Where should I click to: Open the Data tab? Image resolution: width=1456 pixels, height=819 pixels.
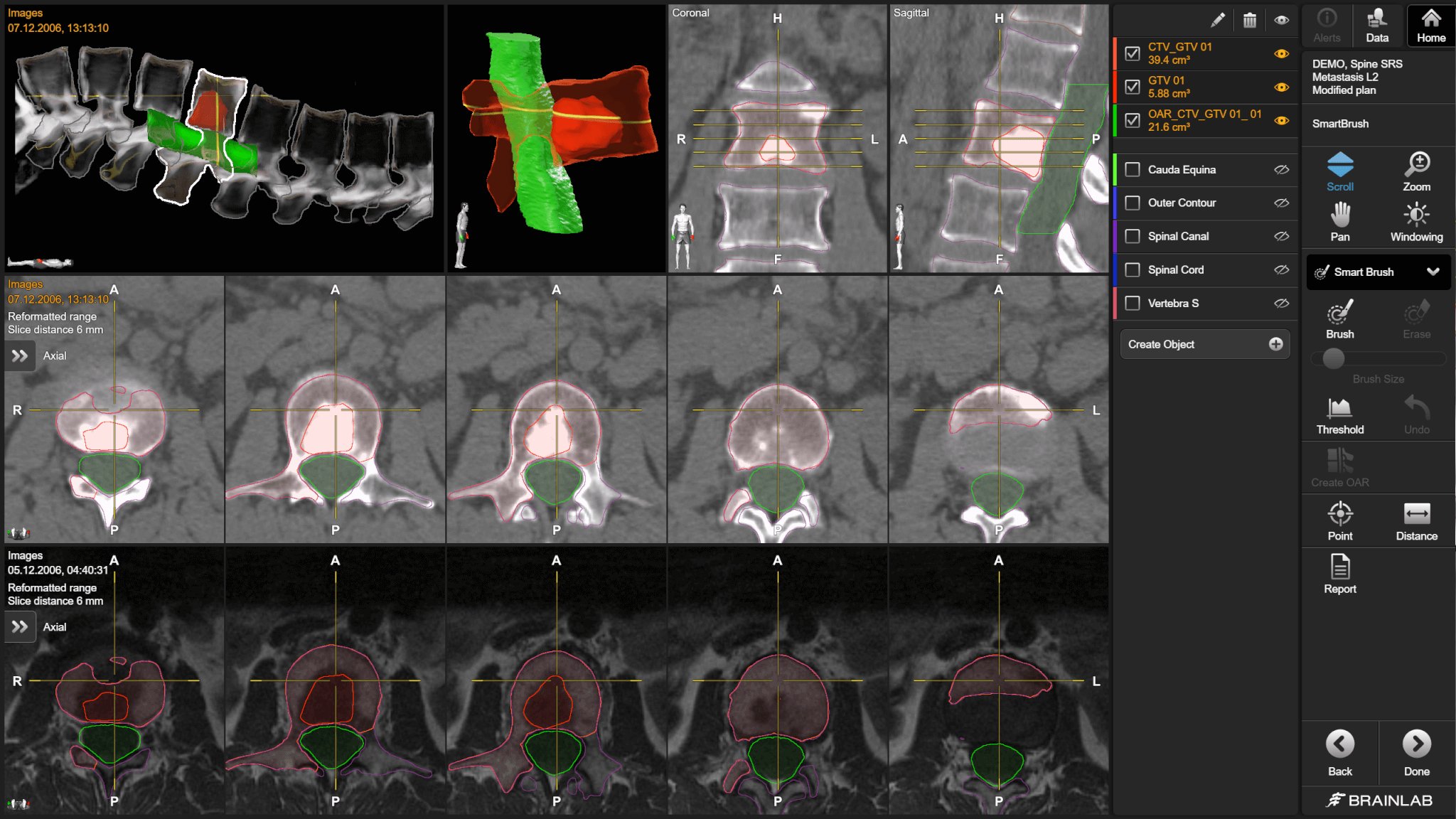click(x=1376, y=26)
